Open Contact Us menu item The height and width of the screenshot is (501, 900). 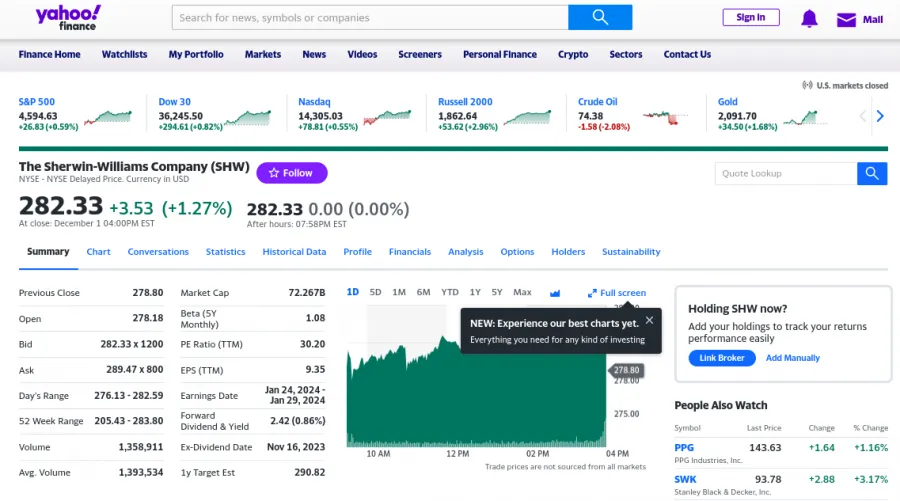tap(687, 55)
